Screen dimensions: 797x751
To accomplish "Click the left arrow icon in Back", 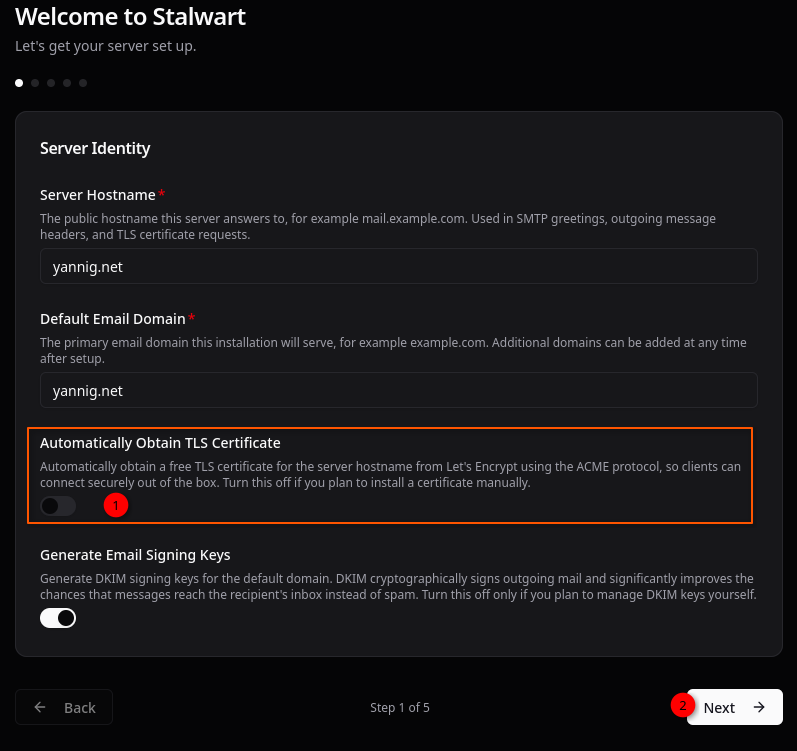I will click(40, 707).
